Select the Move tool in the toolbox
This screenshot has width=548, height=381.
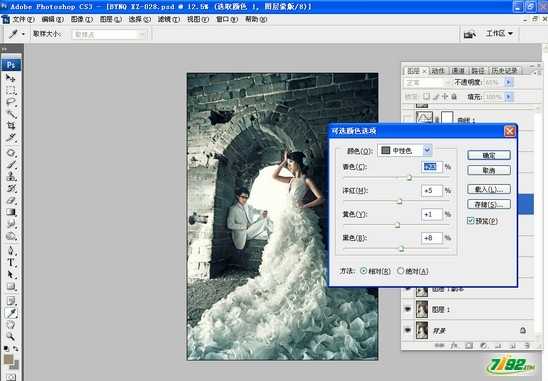11,78
